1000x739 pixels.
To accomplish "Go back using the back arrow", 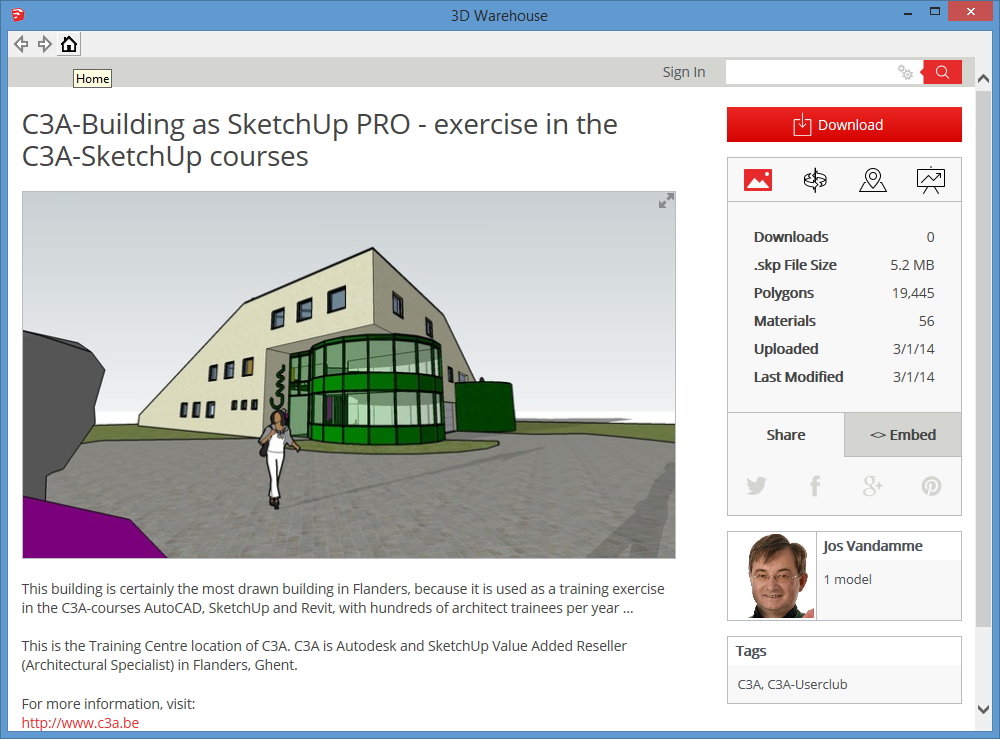I will click(21, 44).
